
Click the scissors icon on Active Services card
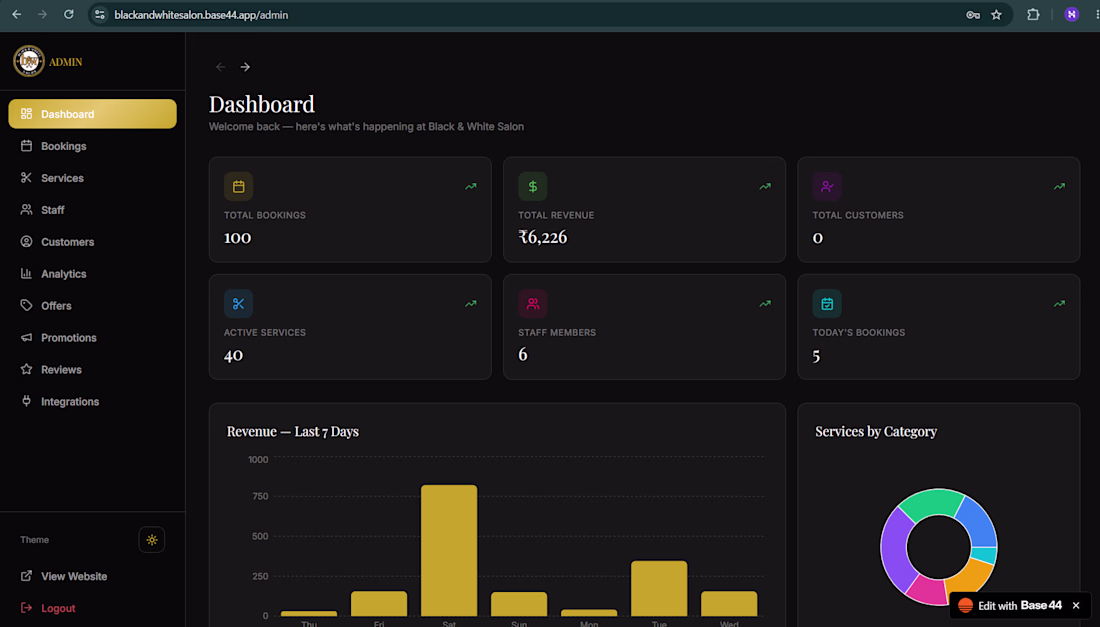point(239,304)
